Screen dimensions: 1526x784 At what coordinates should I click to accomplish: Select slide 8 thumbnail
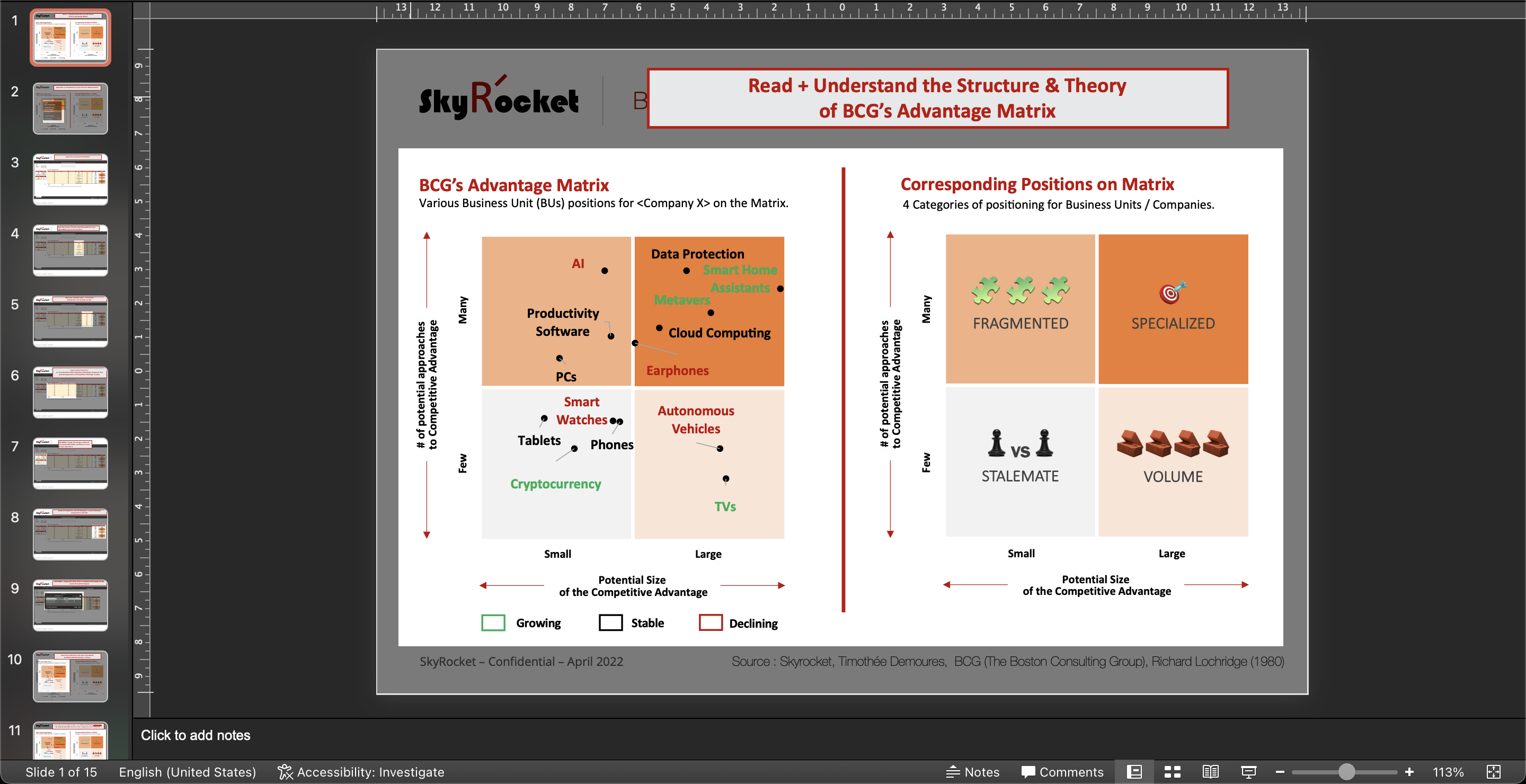tap(70, 534)
